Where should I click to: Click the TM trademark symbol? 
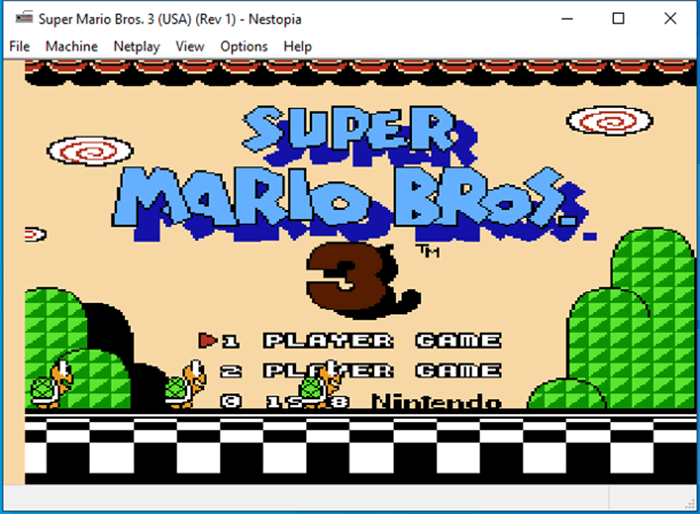[428, 251]
